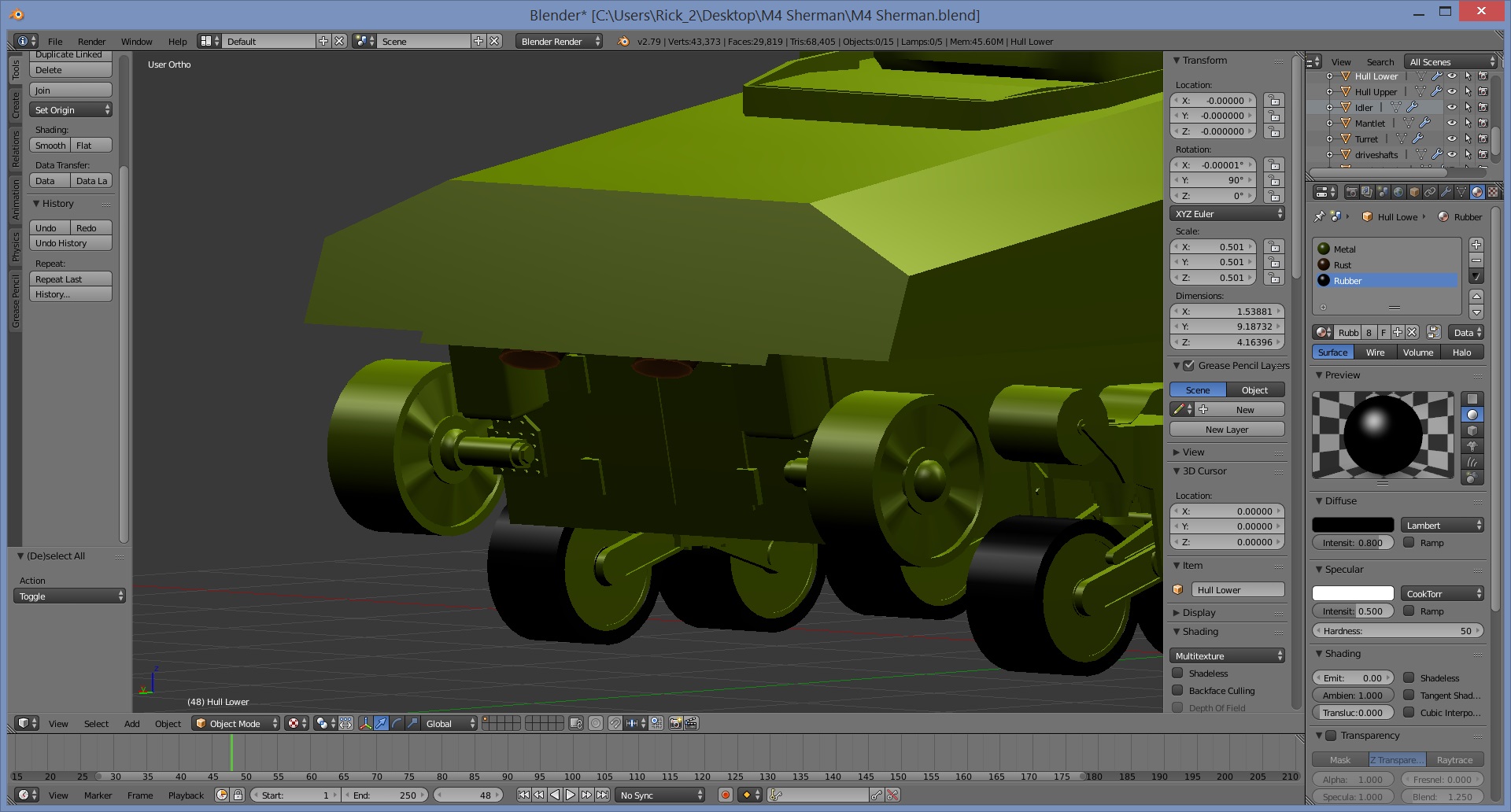Jump to first frame in timeline

point(524,795)
